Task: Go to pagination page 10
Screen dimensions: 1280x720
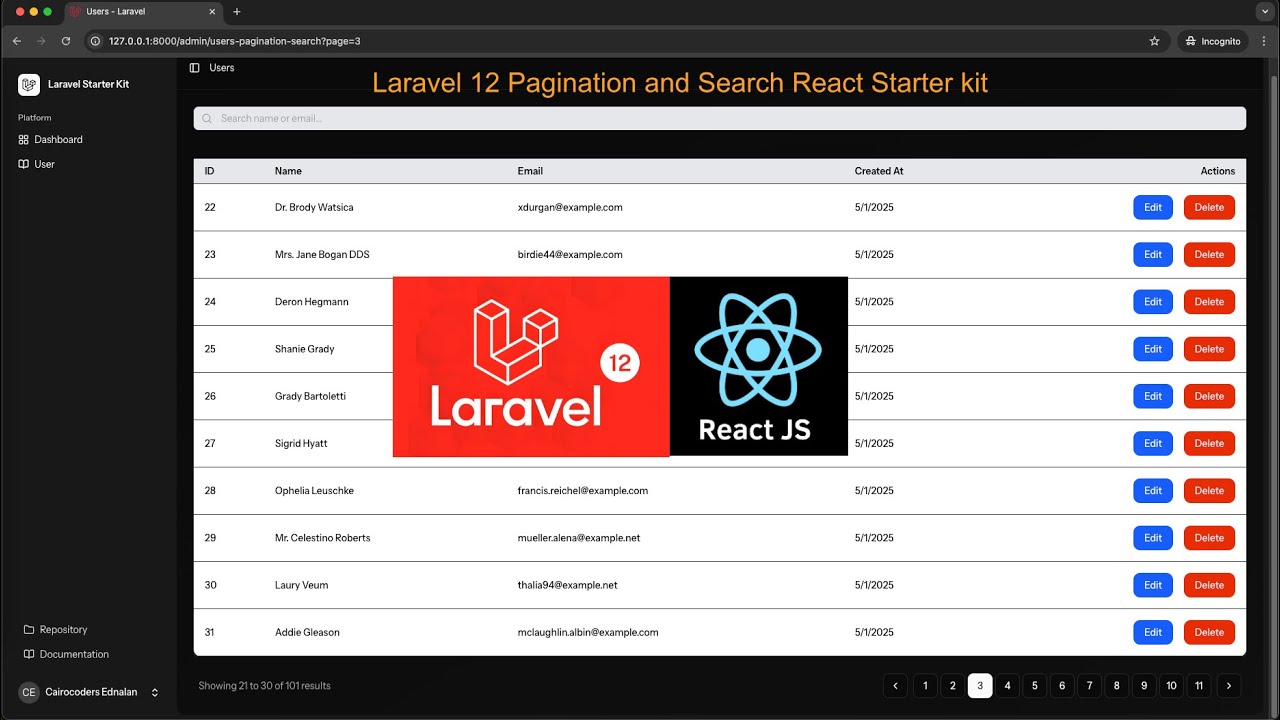Action: pos(1171,686)
